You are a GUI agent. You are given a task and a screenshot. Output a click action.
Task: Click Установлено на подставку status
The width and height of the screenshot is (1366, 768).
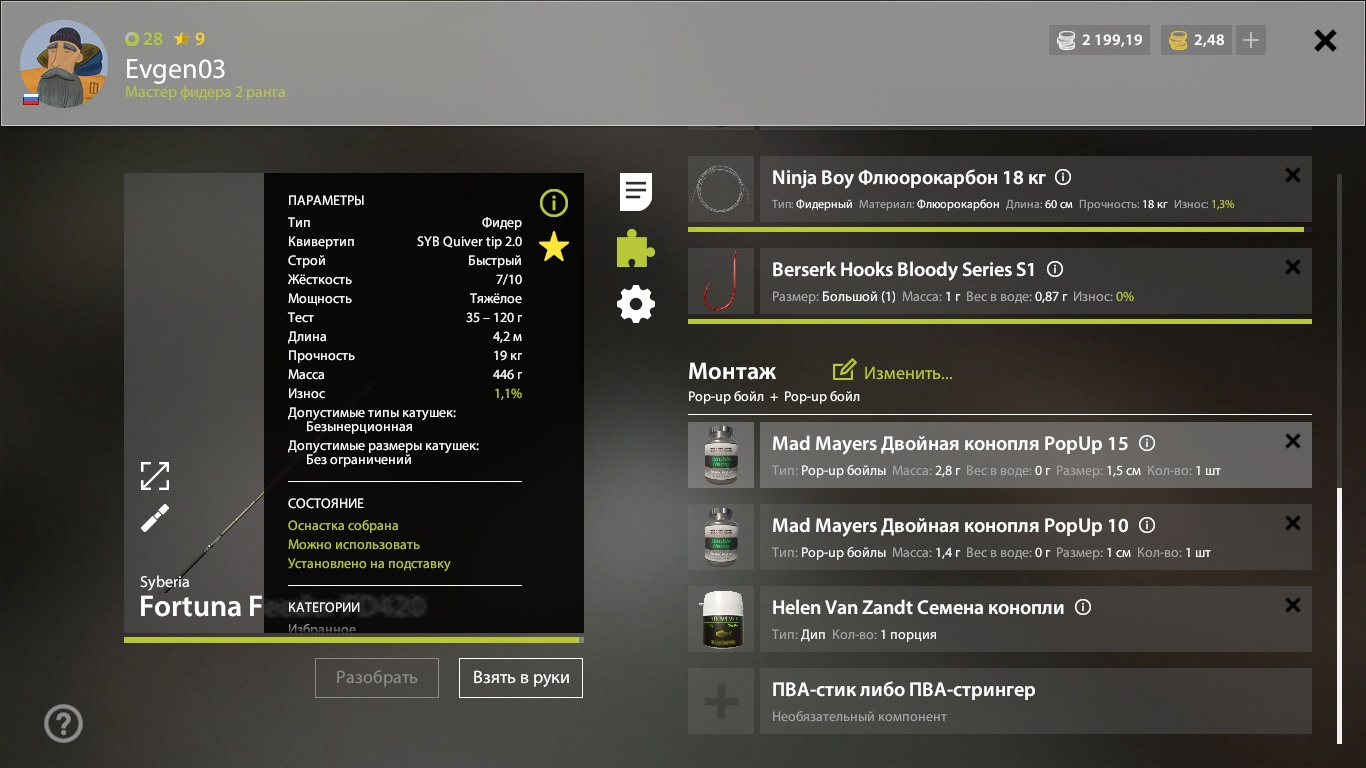(x=369, y=564)
